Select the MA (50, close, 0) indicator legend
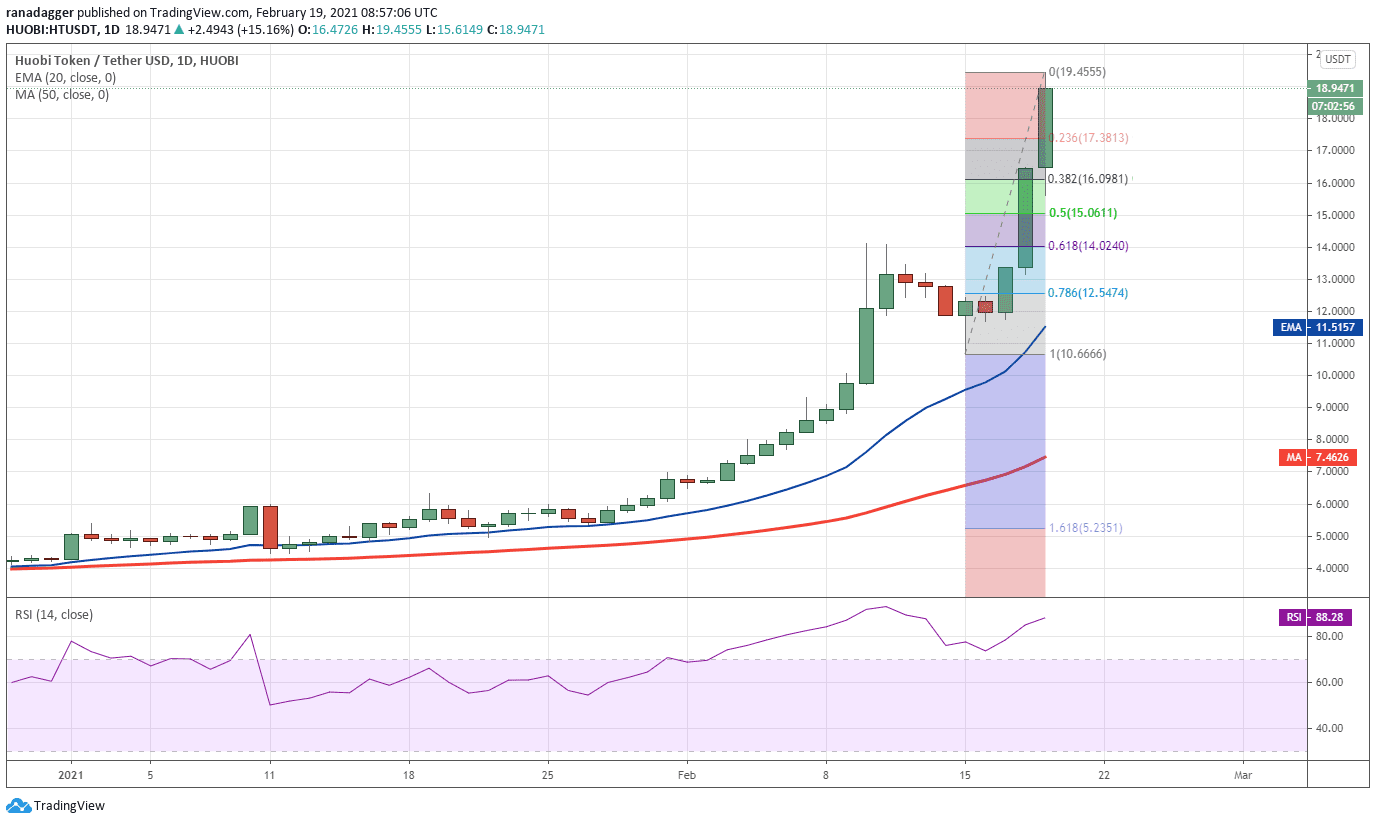Viewport: 1376px width, 824px height. [61, 94]
